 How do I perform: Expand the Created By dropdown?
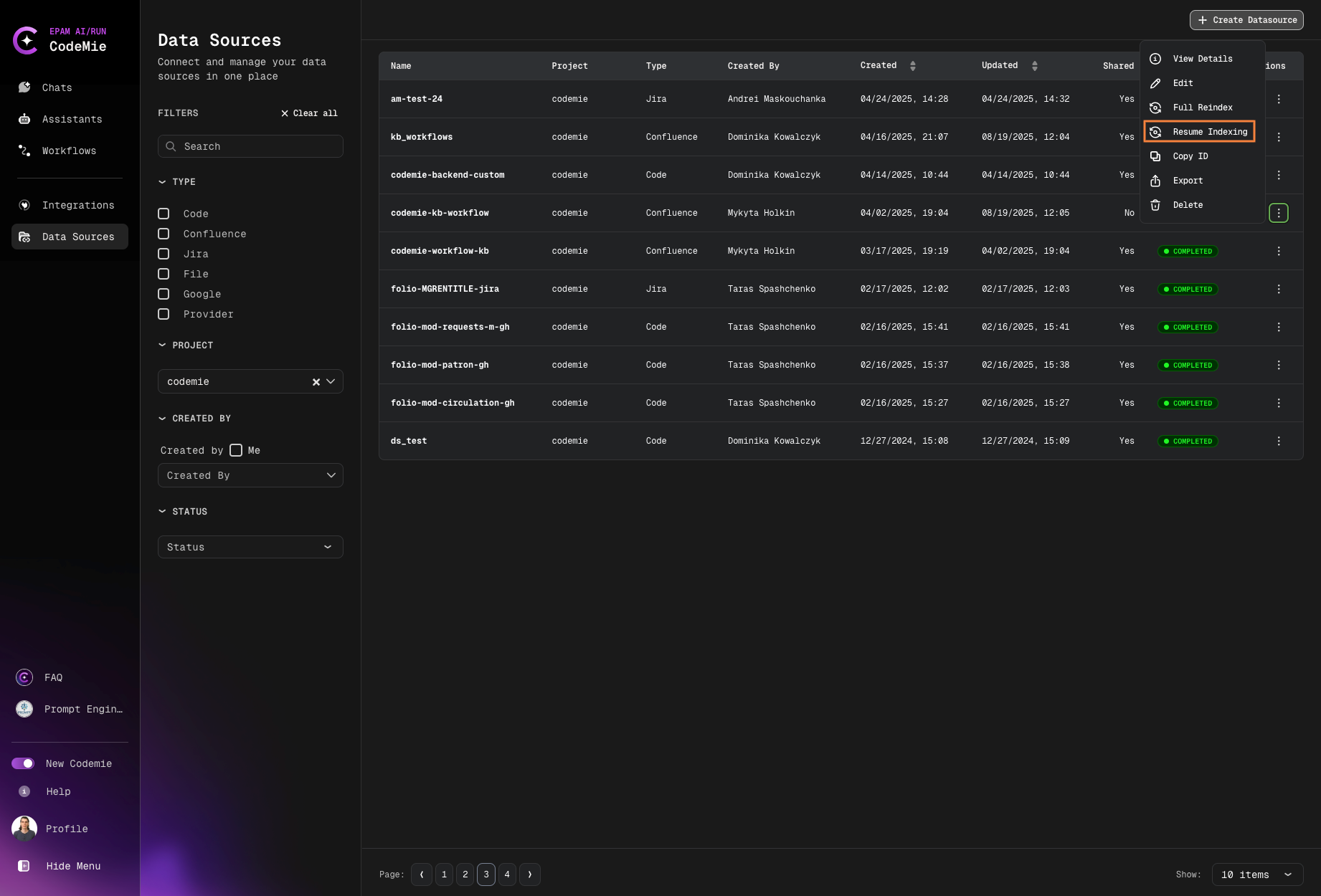[x=250, y=475]
